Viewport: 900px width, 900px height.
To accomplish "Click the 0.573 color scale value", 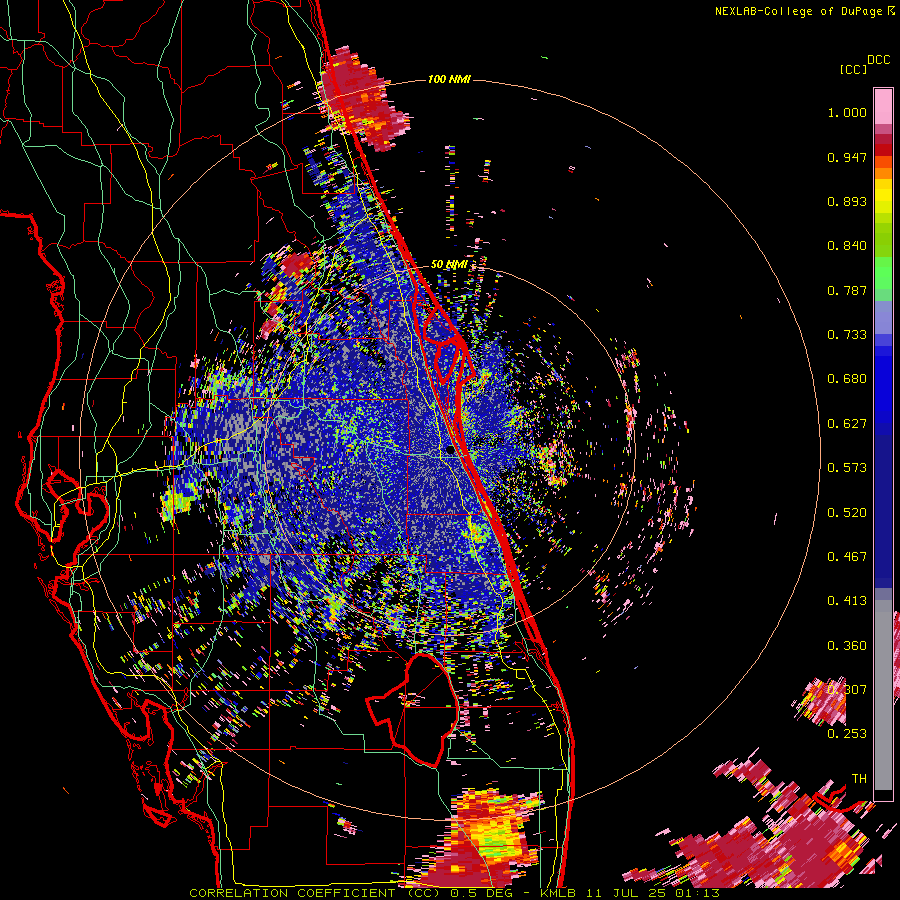I will (847, 468).
